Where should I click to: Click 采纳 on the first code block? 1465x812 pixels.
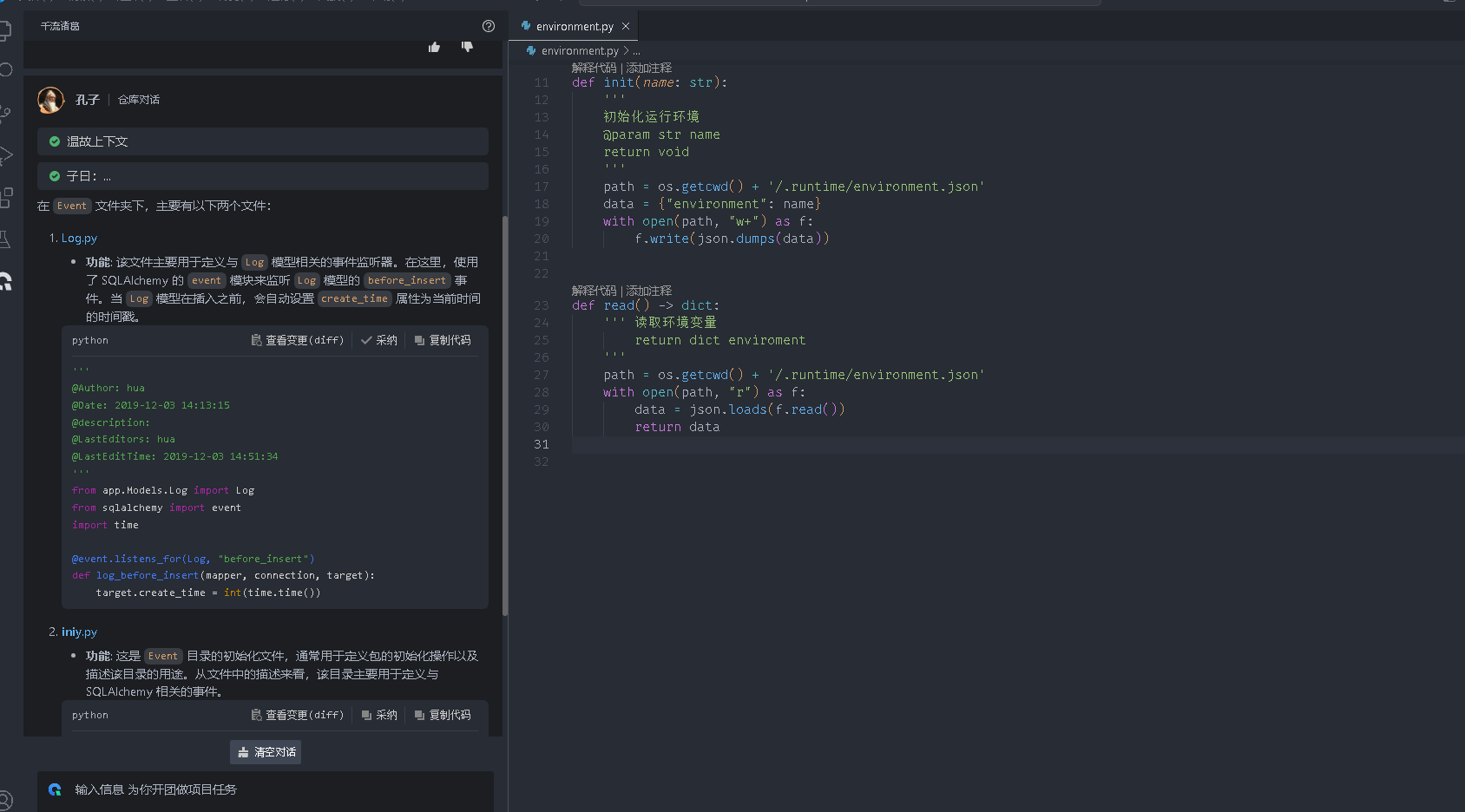click(x=379, y=340)
